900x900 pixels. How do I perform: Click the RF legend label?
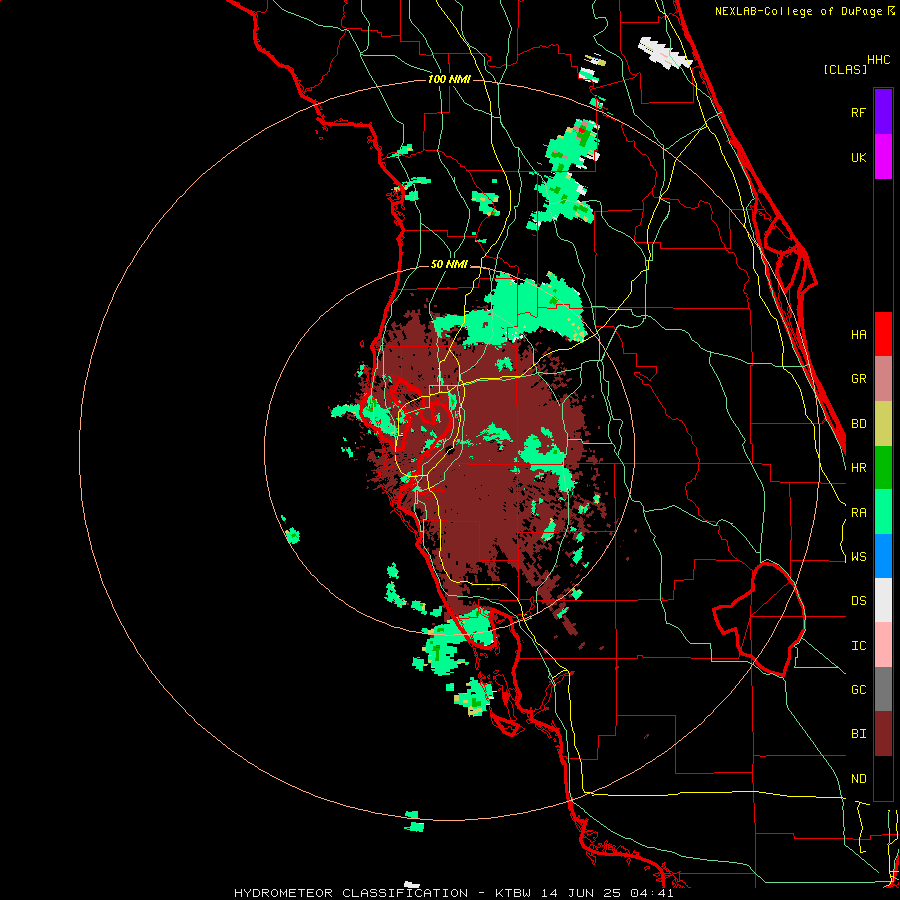pyautogui.click(x=859, y=112)
